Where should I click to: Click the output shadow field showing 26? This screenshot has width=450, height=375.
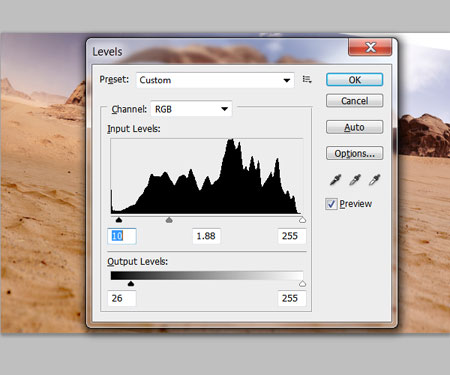point(122,298)
